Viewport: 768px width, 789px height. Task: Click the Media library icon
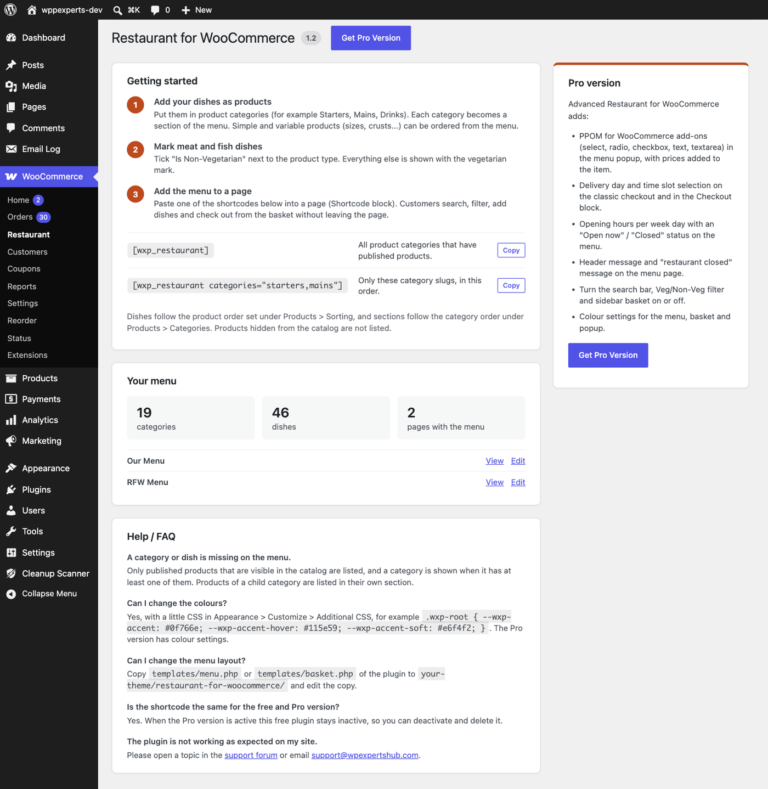pyautogui.click(x=11, y=86)
